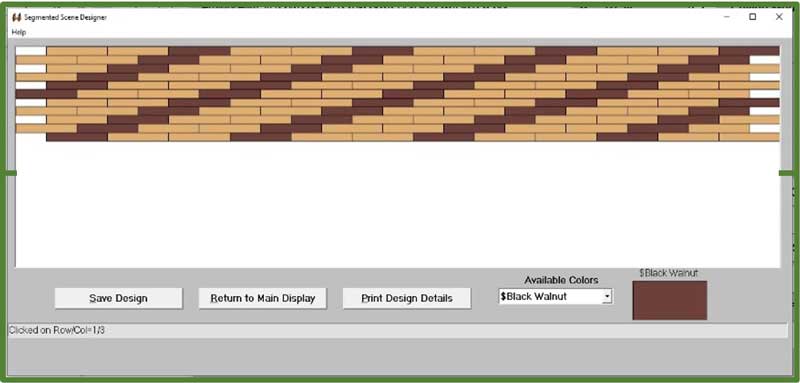Image resolution: width=800 pixels, height=383 pixels.
Task: Maximize the Segmented Scene Designer window
Action: click(753, 17)
